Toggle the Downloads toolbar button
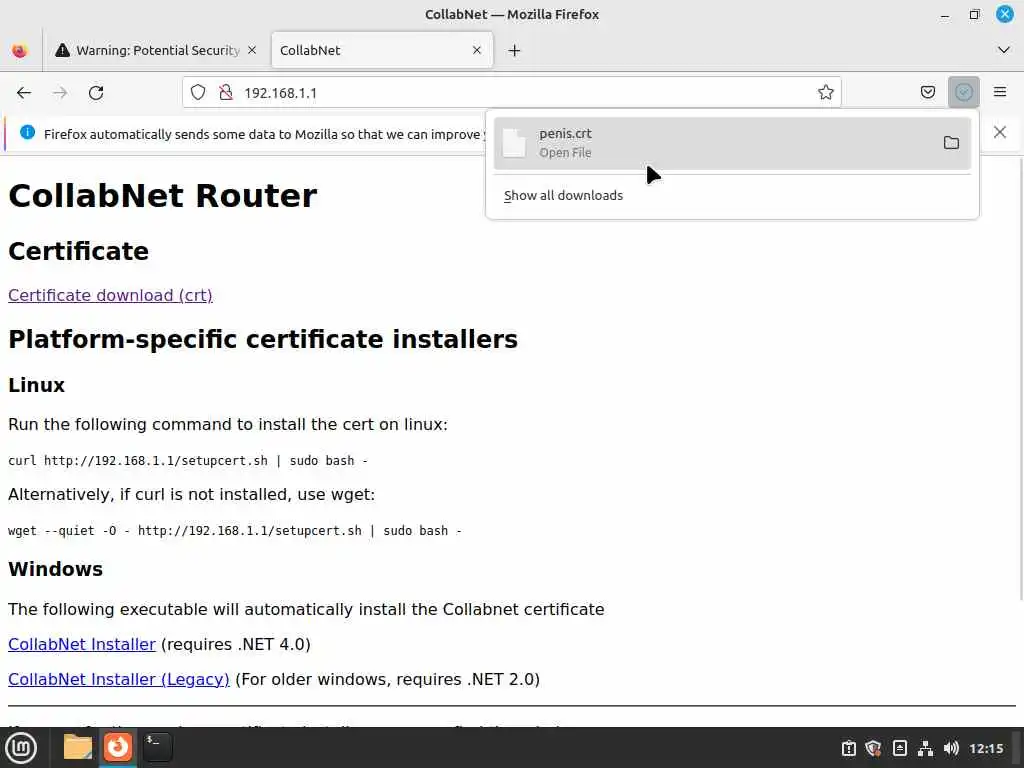Viewport: 1024px width, 768px height. point(963,92)
